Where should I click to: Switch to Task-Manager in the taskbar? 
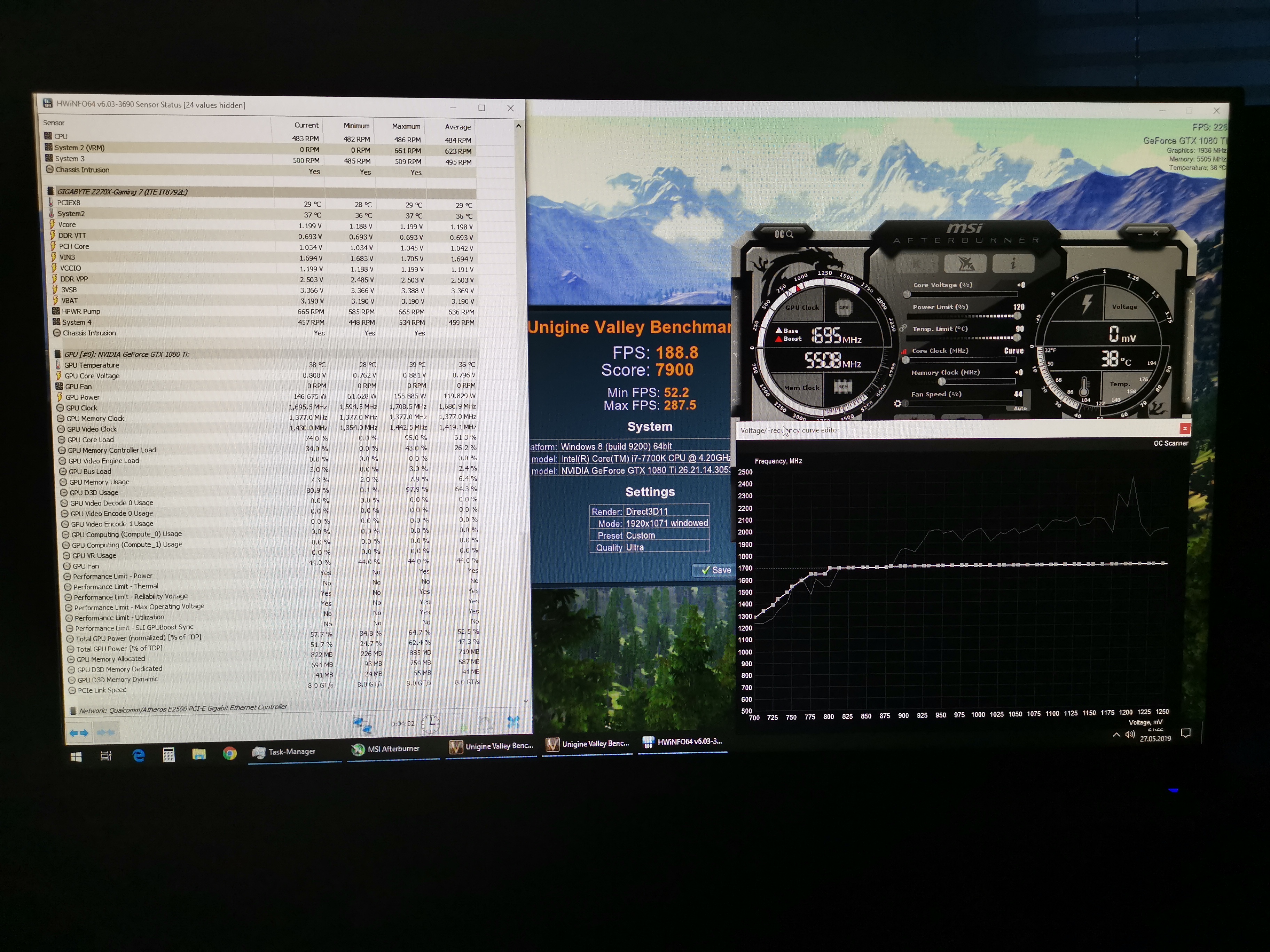285,752
